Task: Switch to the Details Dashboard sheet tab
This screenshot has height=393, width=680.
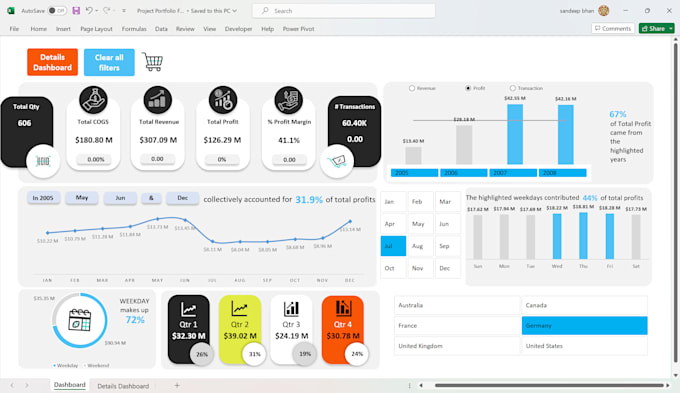Action: [123, 386]
